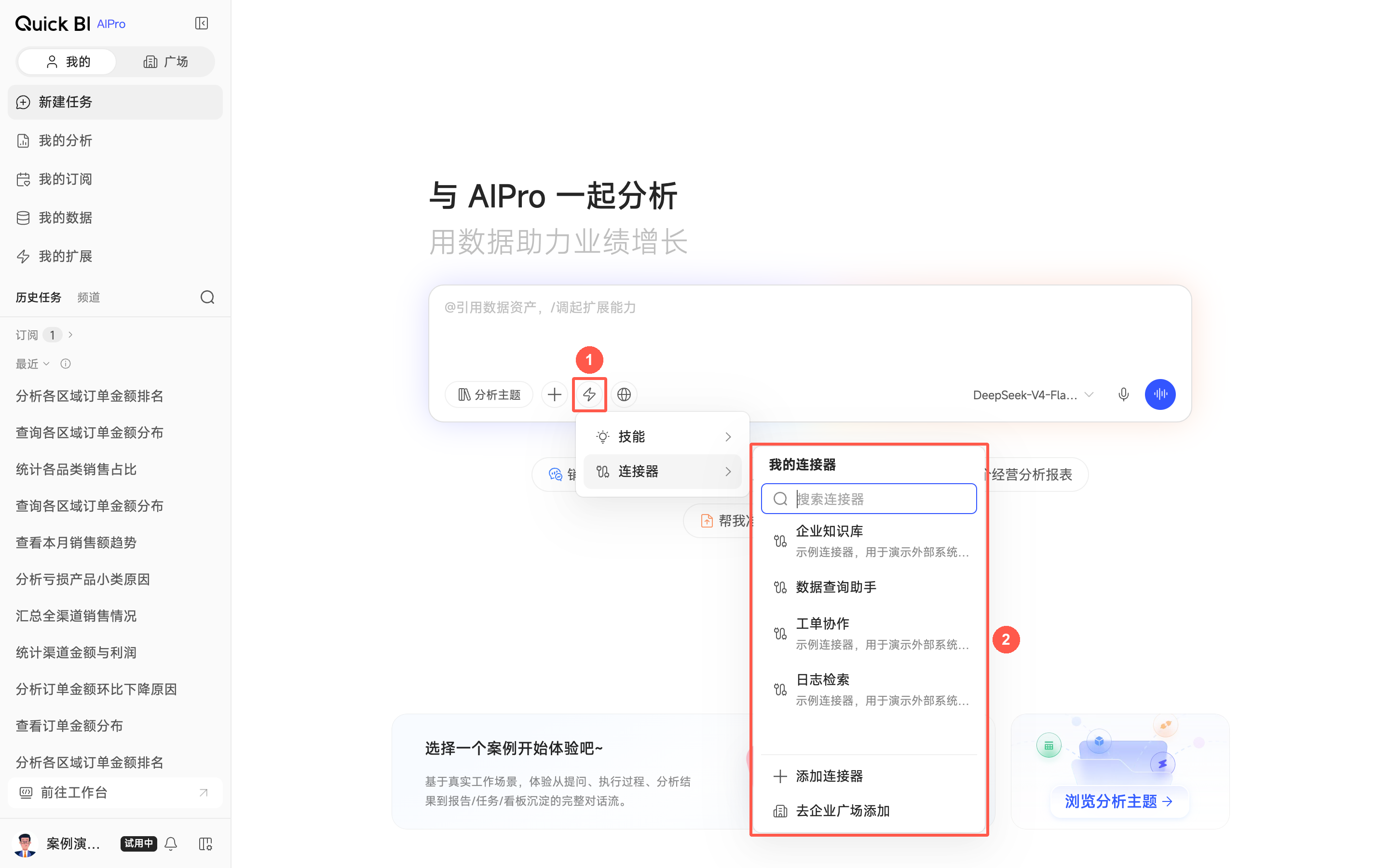Screen dimensions: 1389x868
Task: Click the microphone voice input icon
Action: [x=1123, y=394]
